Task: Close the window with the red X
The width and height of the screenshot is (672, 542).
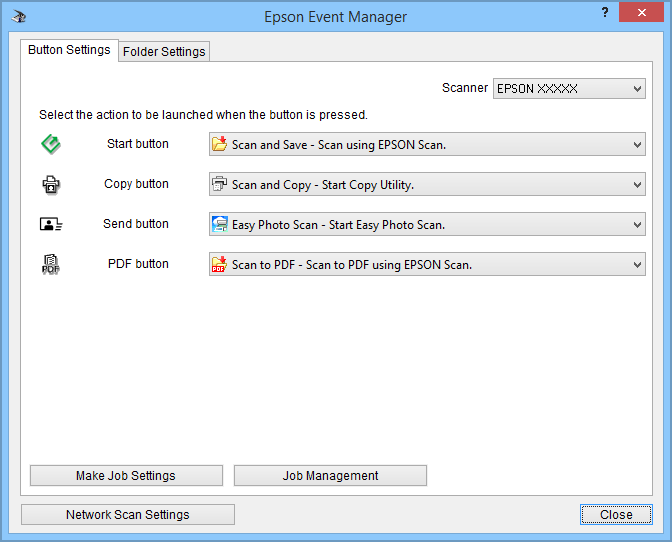Action: click(641, 12)
